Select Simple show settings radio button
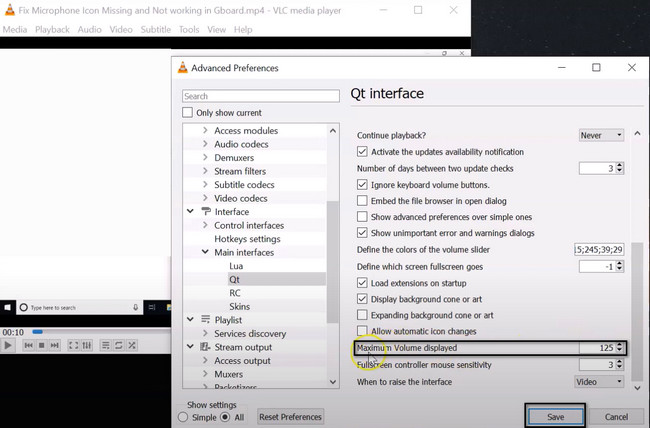Viewport: 650px width, 428px height. 183,417
